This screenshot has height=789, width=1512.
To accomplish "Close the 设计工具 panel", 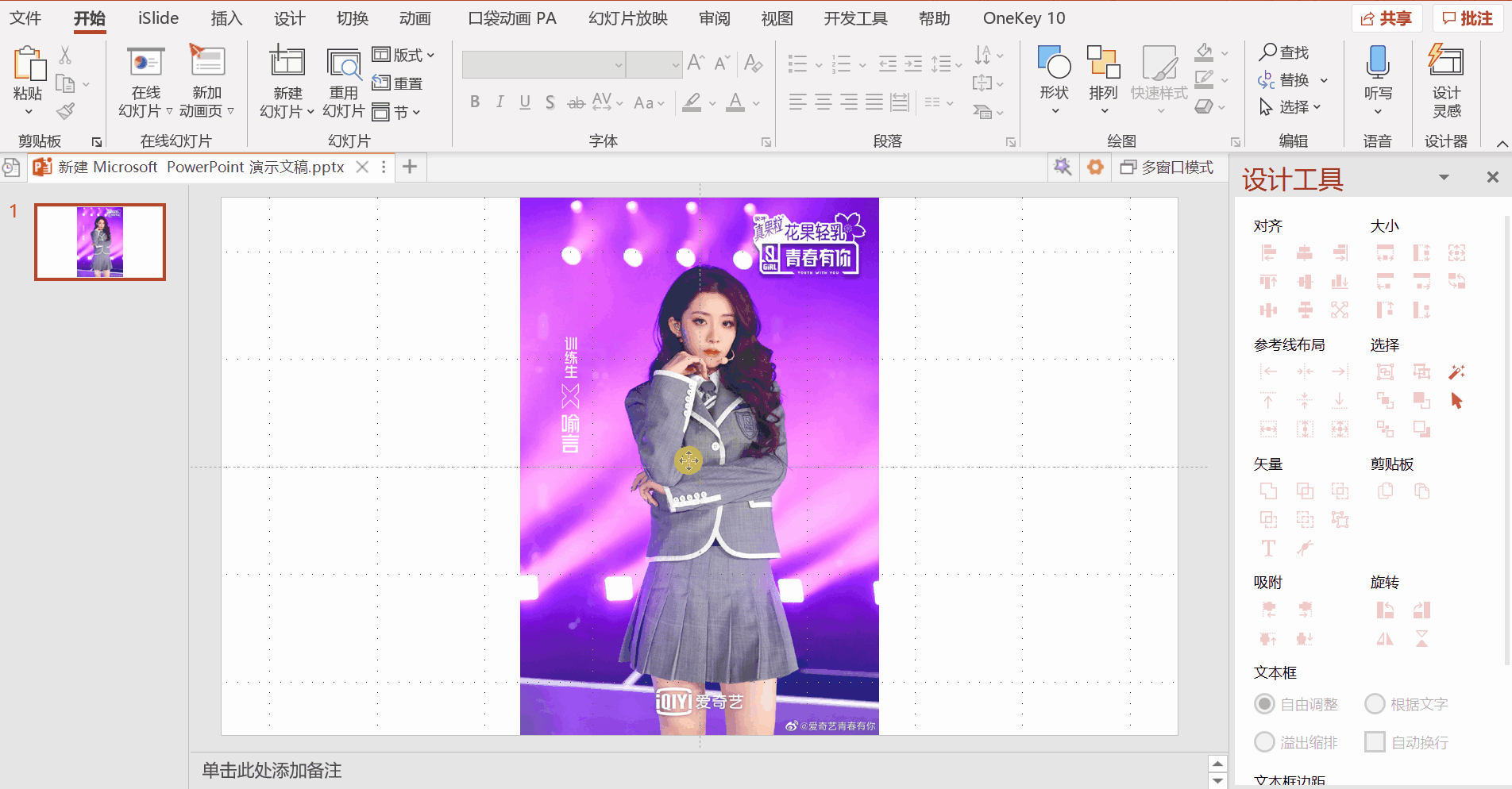I will pos(1493,178).
